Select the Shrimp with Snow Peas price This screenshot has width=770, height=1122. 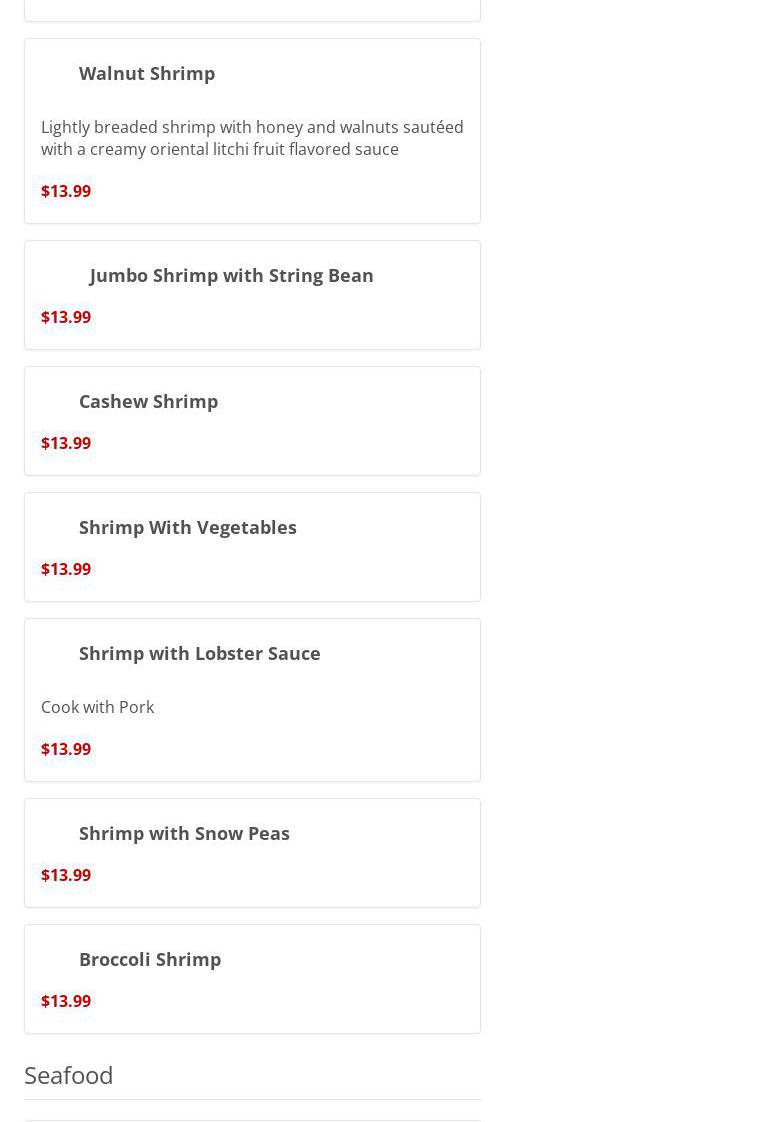[66, 875]
